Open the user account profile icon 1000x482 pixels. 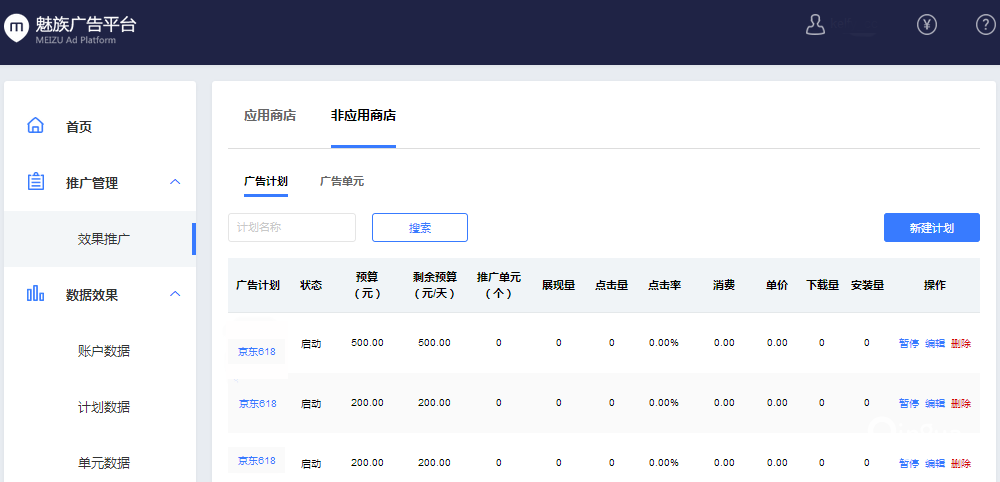pos(815,26)
